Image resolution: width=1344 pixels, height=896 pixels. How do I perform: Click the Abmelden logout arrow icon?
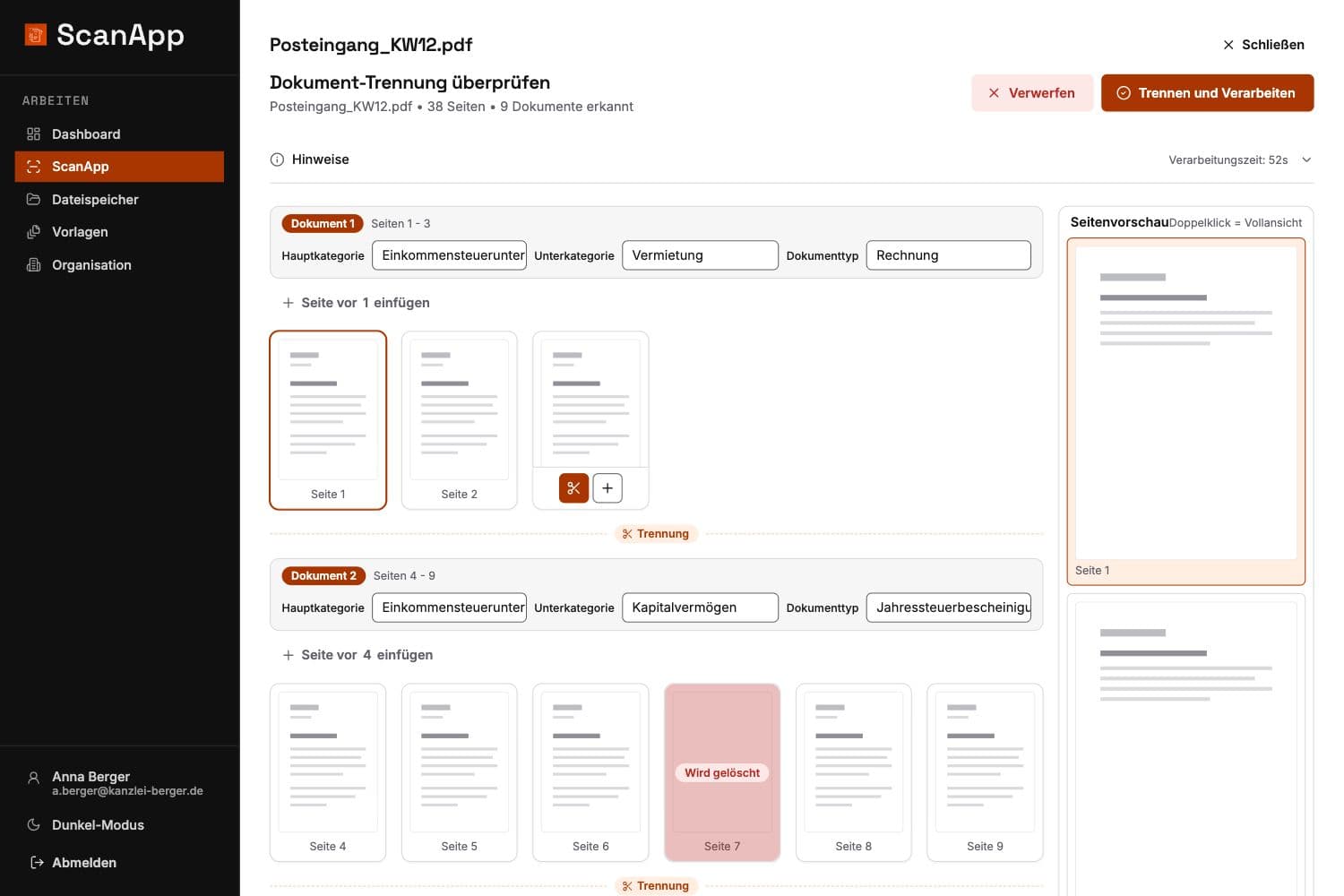37,863
